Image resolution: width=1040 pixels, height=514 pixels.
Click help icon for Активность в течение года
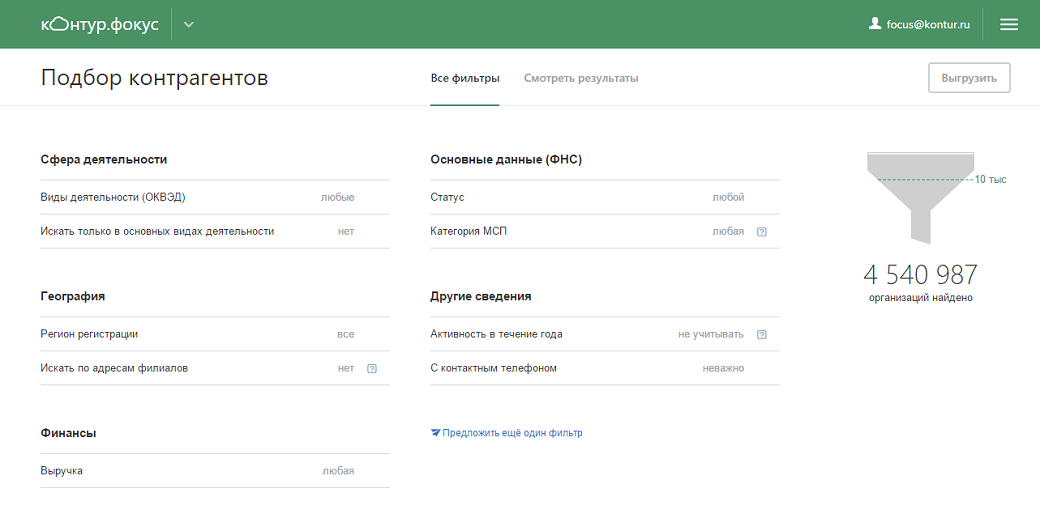click(762, 335)
